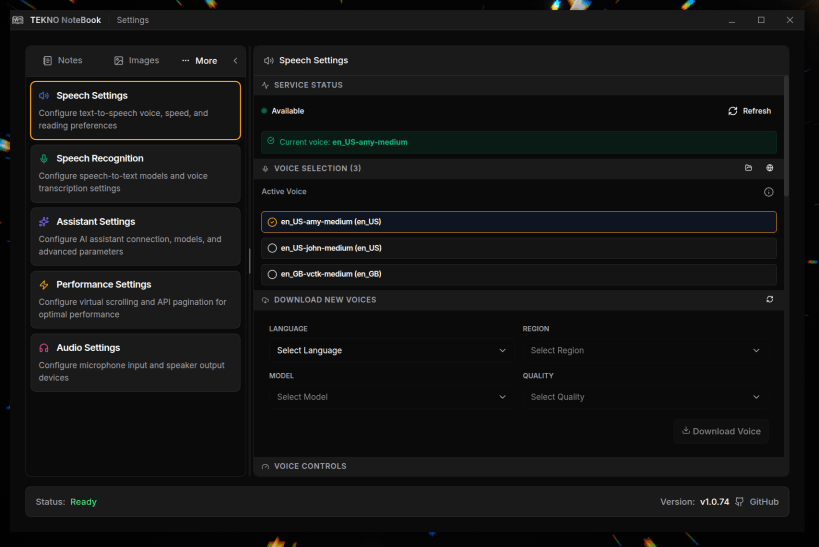Select the Speech Settings card
819x547 pixels.
coord(135,110)
